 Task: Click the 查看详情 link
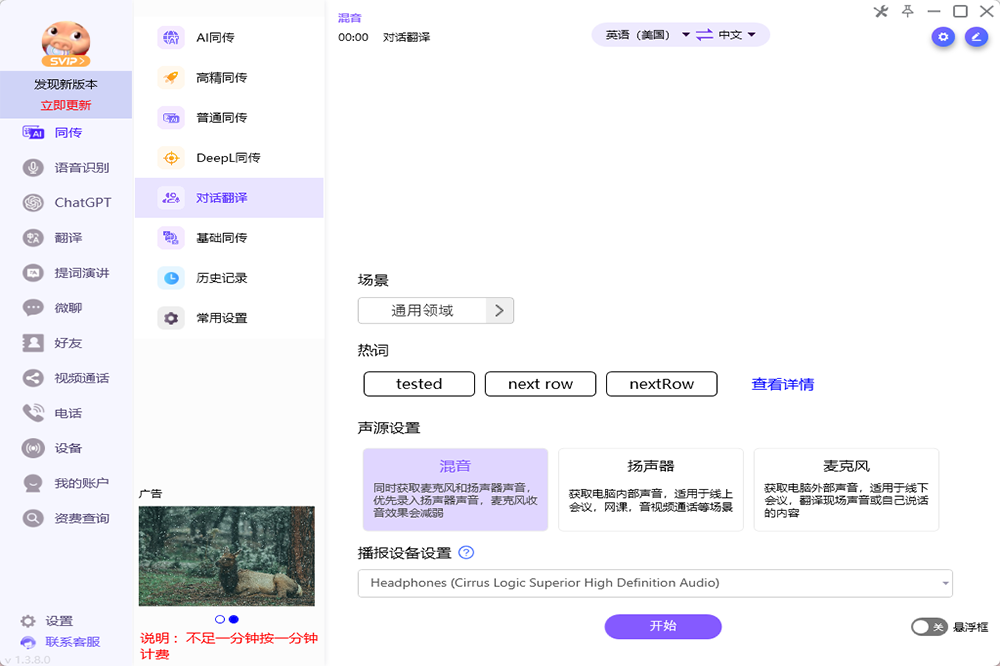[782, 384]
